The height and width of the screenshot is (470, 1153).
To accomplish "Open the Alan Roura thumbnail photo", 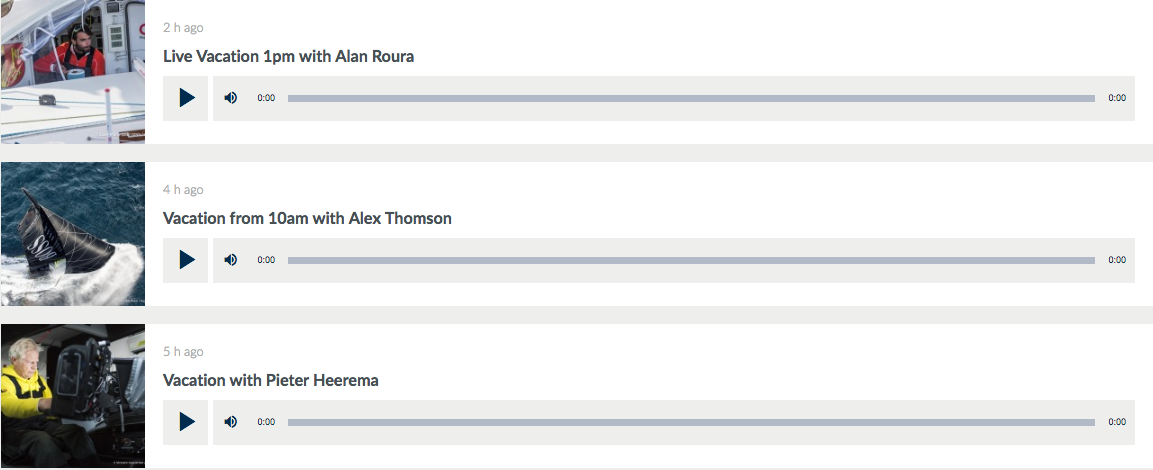I will (72, 72).
